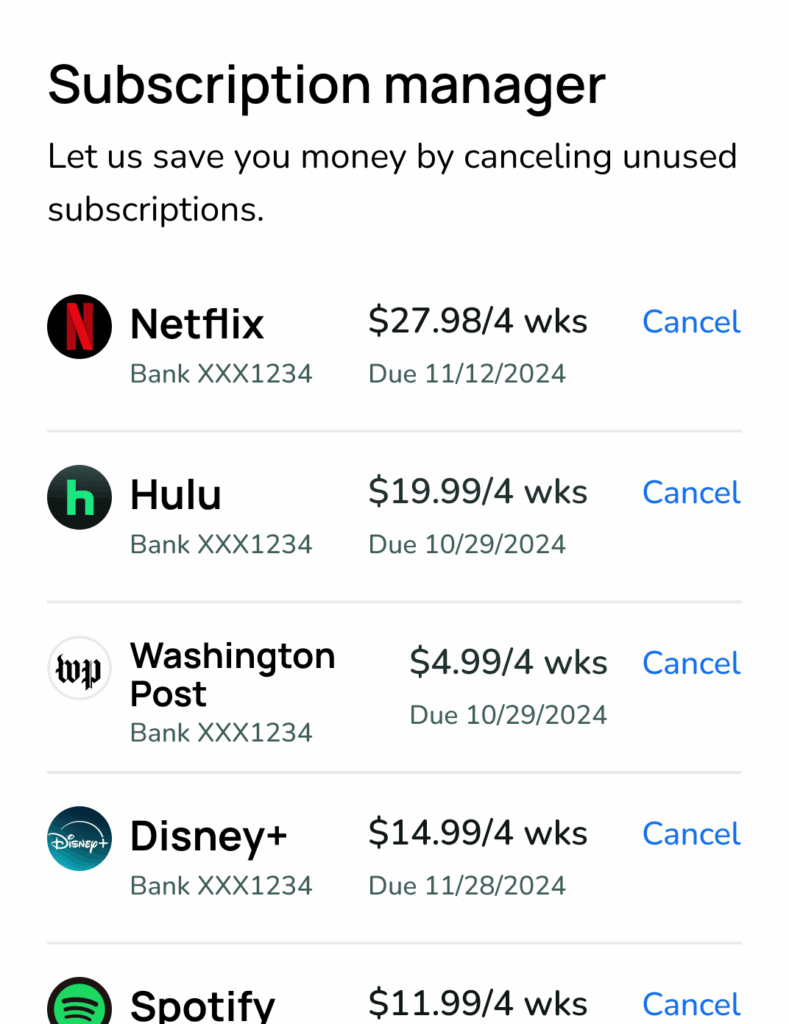
Task: Click the Spotify logo icon
Action: coord(79,1003)
